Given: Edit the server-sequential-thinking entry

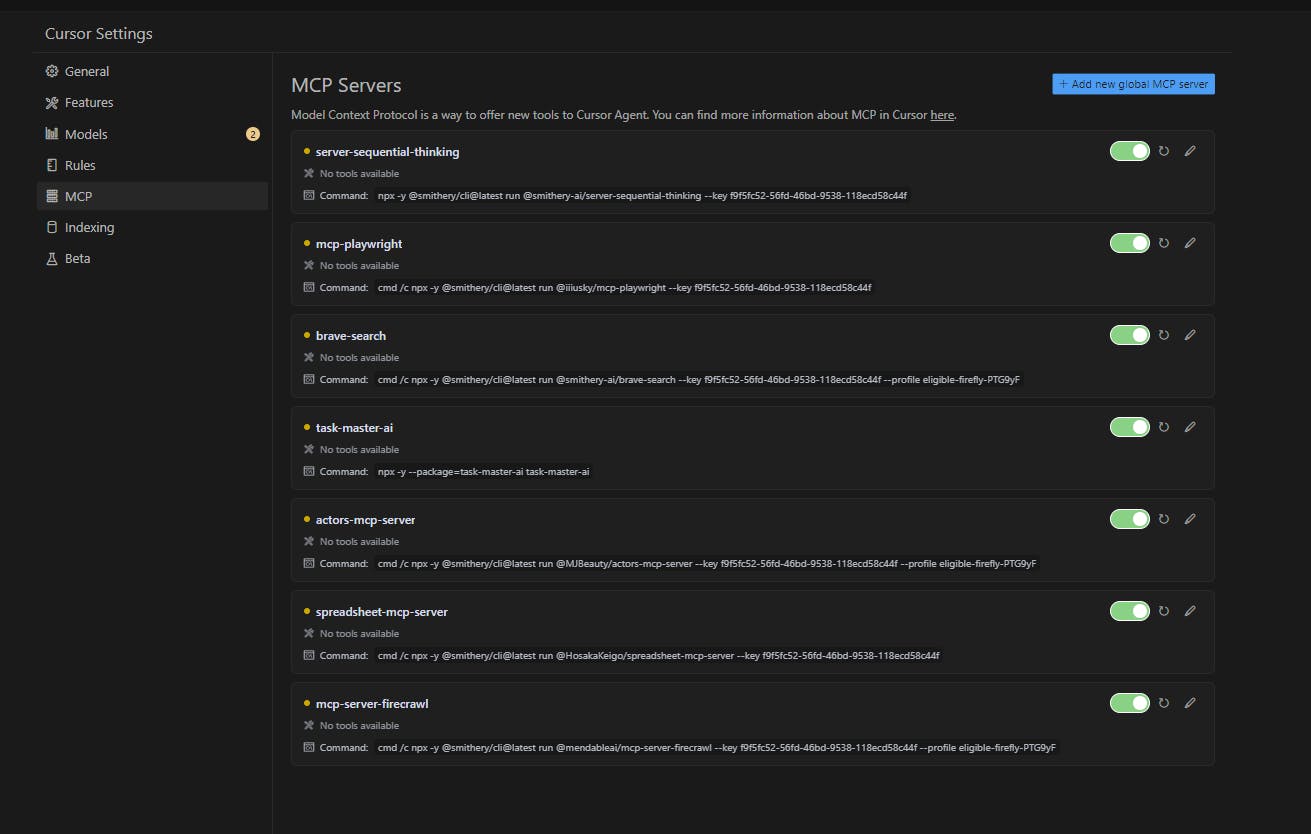Looking at the screenshot, I should (x=1190, y=151).
